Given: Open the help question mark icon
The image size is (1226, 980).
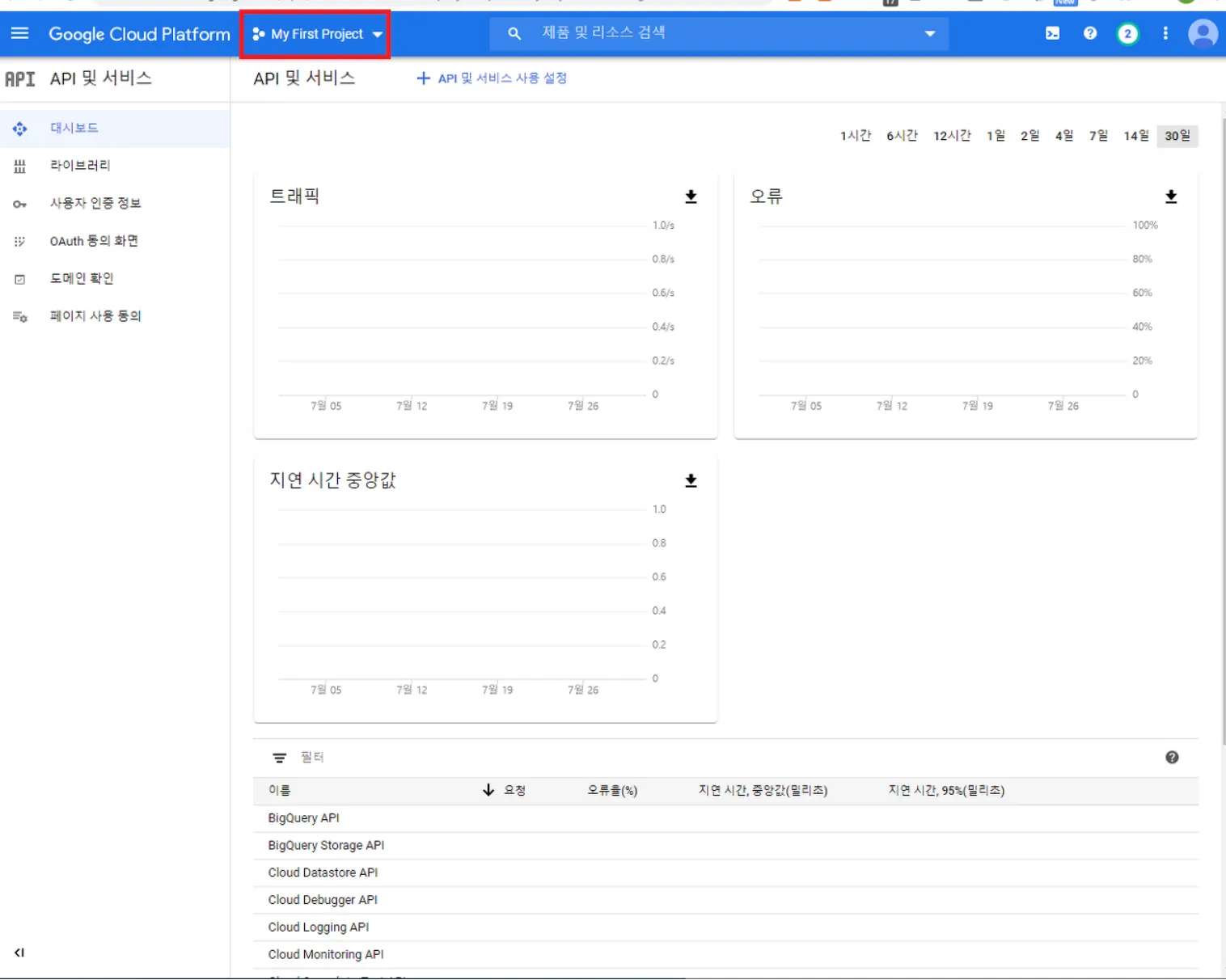Looking at the screenshot, I should (x=1090, y=33).
